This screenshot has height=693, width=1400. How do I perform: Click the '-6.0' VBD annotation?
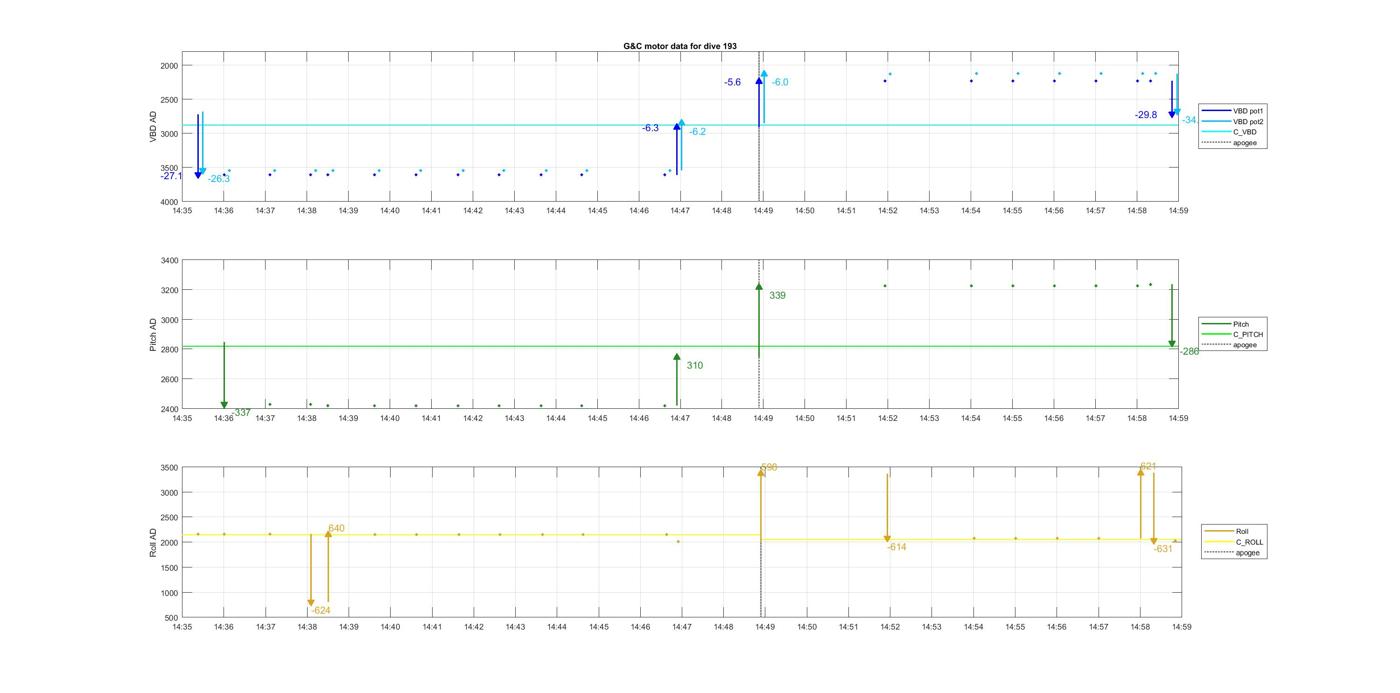click(780, 82)
